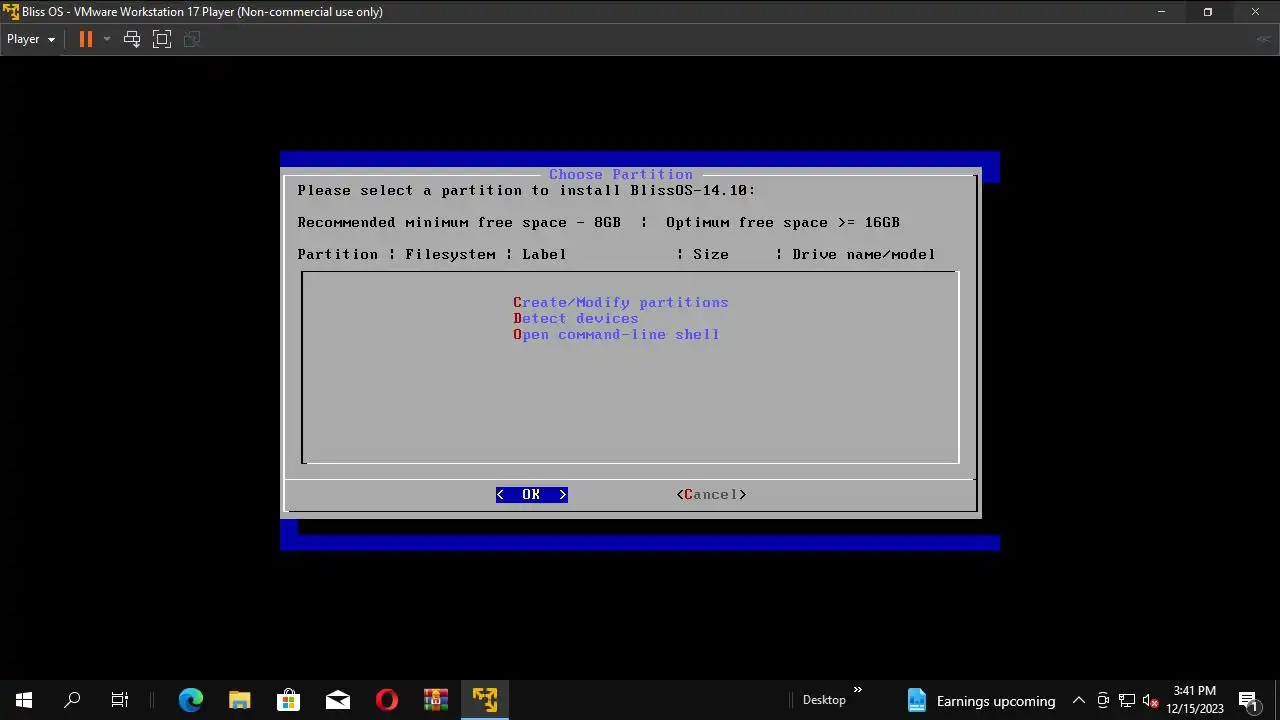1280x720 pixels.
Task: Open the clock and date flyout
Action: tap(1195, 700)
